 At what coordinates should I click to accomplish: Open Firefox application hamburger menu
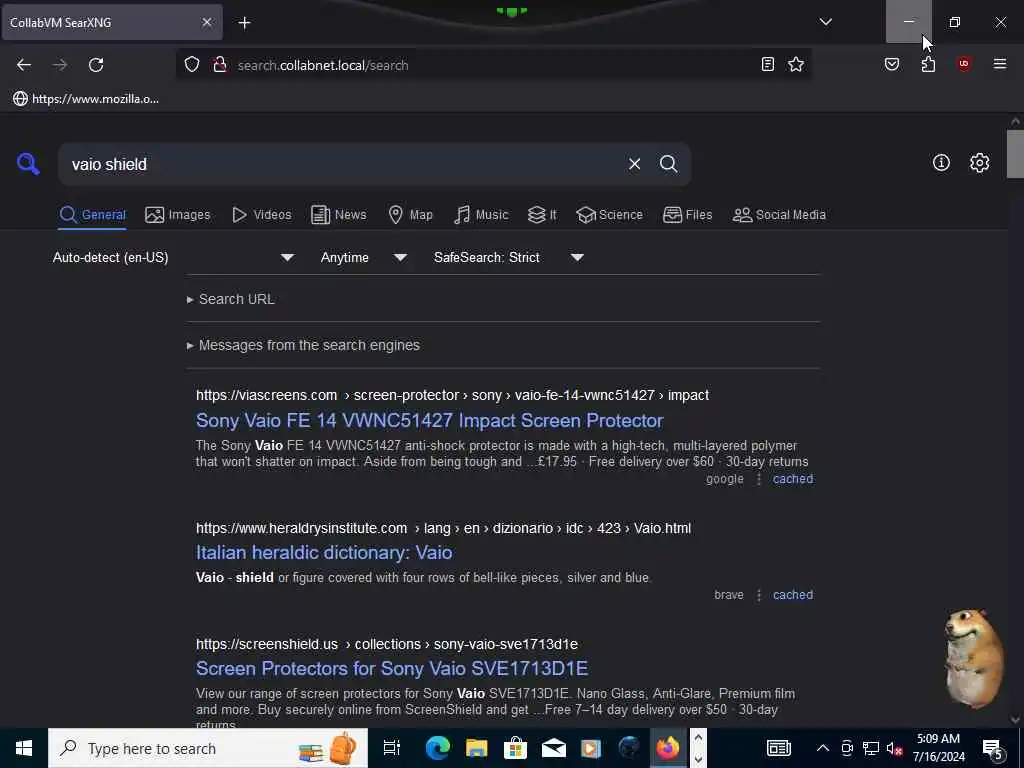pos(999,64)
